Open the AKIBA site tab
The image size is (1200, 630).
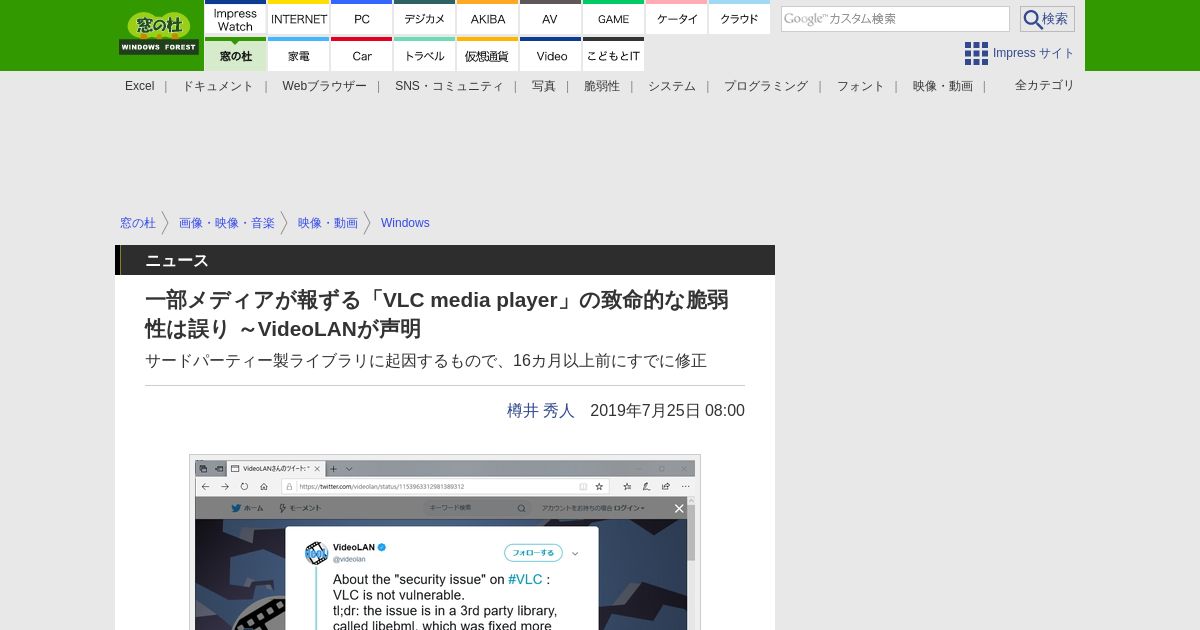pyautogui.click(x=488, y=19)
